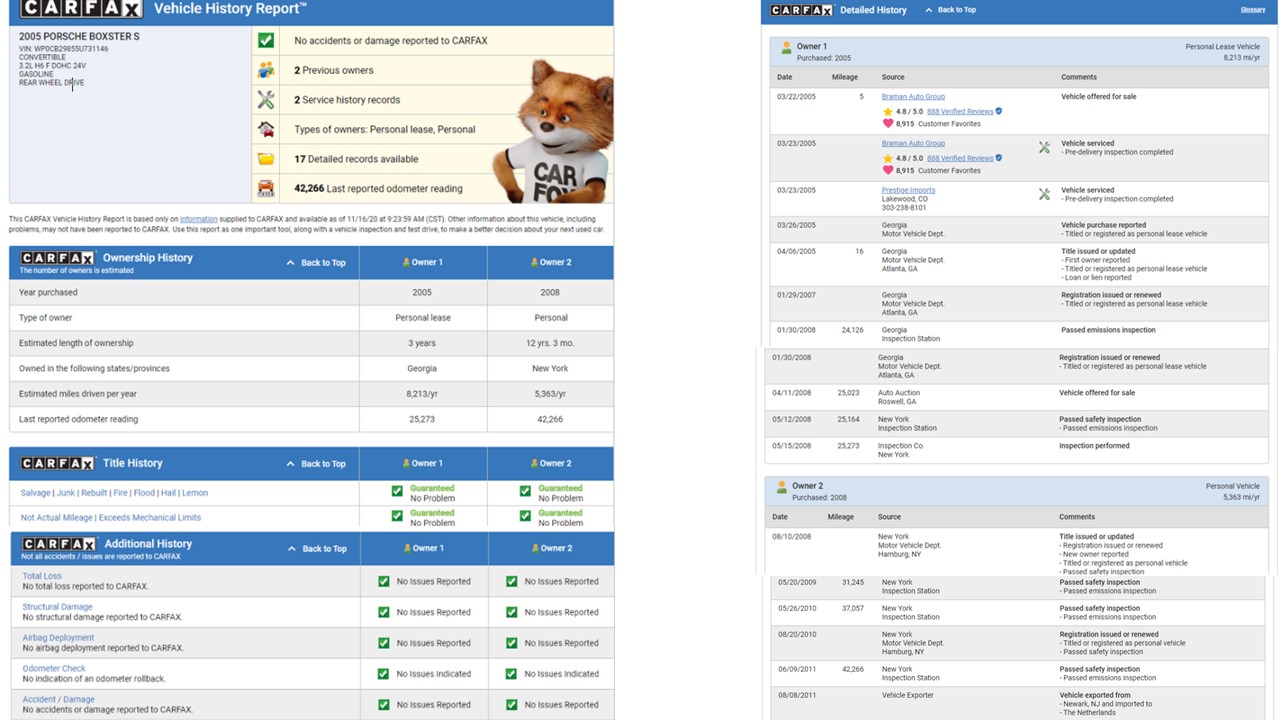Click Back to Top in Ownership History
1280x720 pixels.
(316, 263)
